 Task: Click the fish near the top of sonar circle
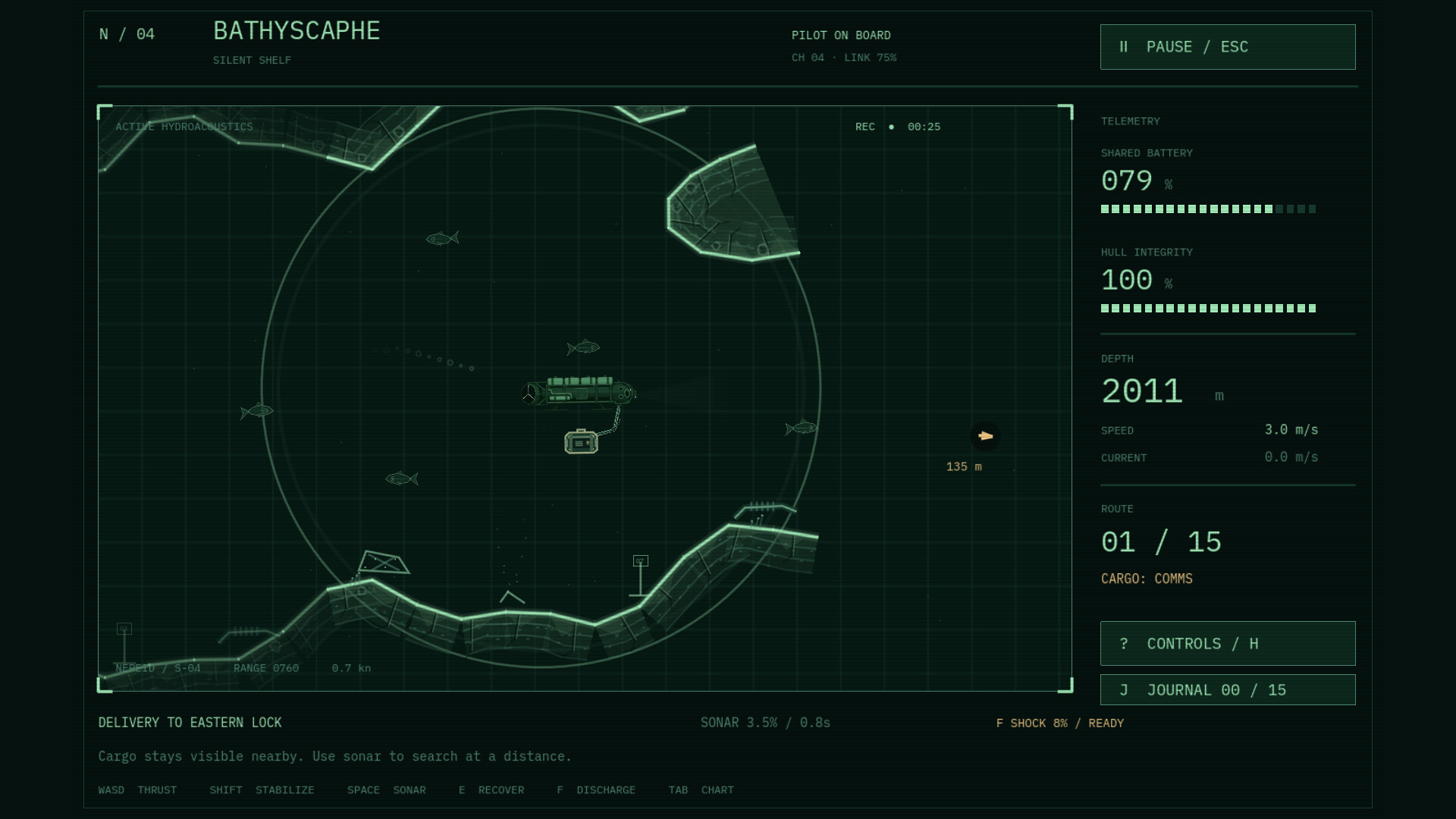pyautogui.click(x=442, y=239)
